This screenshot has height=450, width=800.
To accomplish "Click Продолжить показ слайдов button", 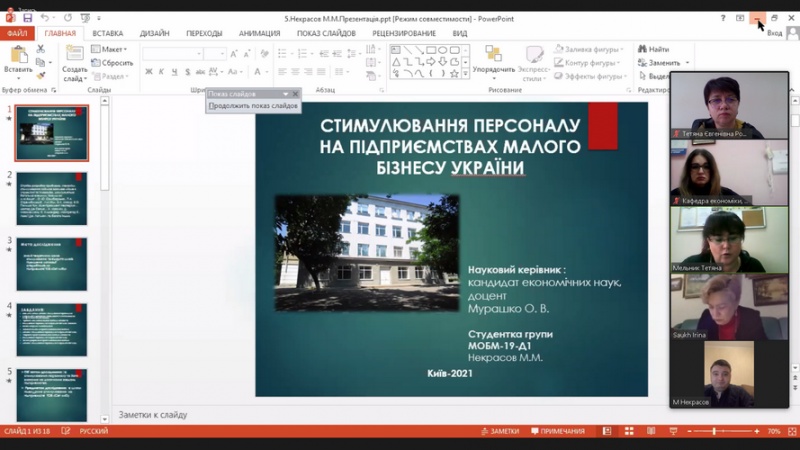I will tap(253, 106).
